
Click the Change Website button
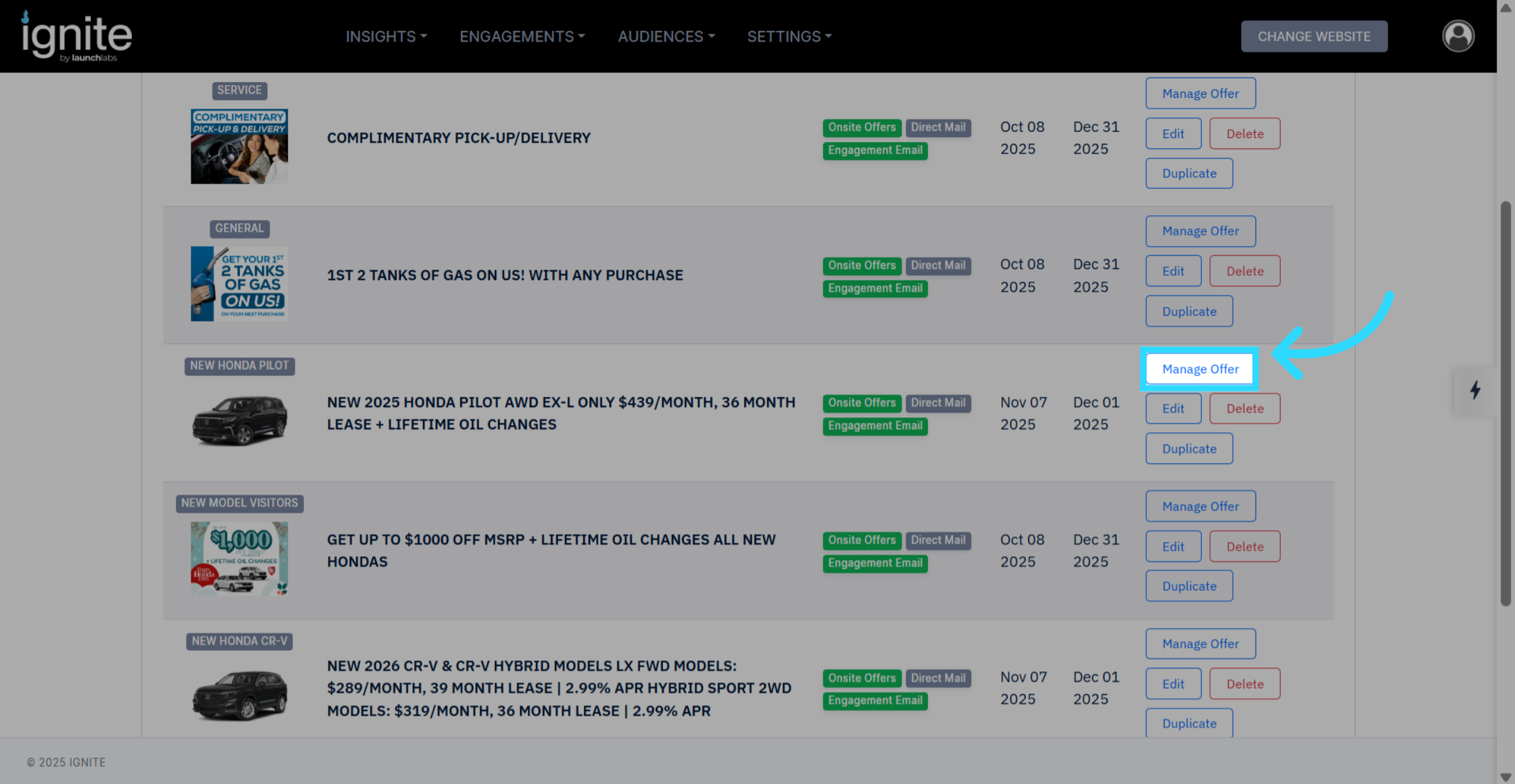tap(1314, 37)
